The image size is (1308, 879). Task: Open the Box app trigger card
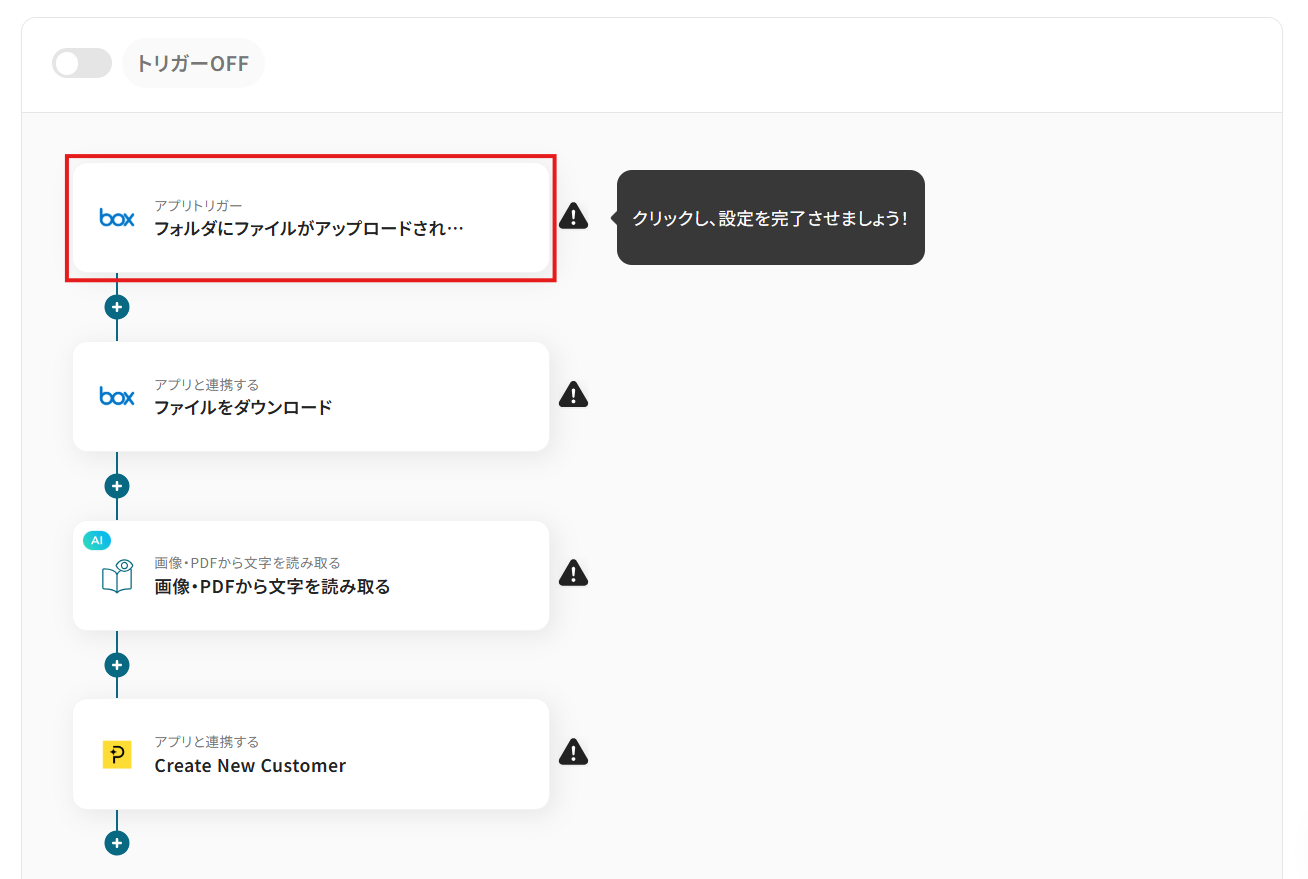coord(311,217)
